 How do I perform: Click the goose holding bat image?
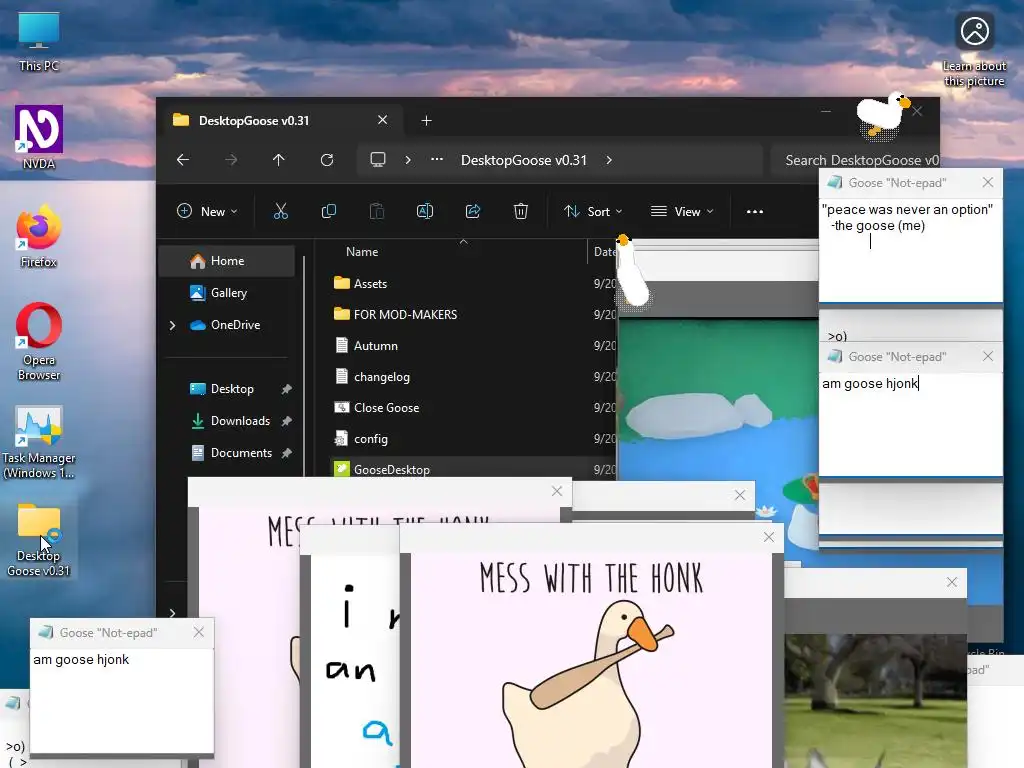586,682
